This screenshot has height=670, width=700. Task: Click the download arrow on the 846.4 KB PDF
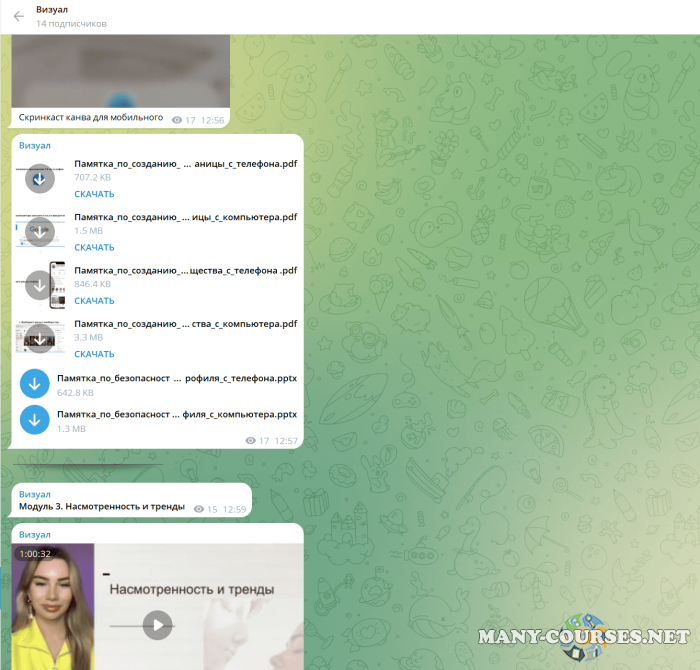click(39, 285)
